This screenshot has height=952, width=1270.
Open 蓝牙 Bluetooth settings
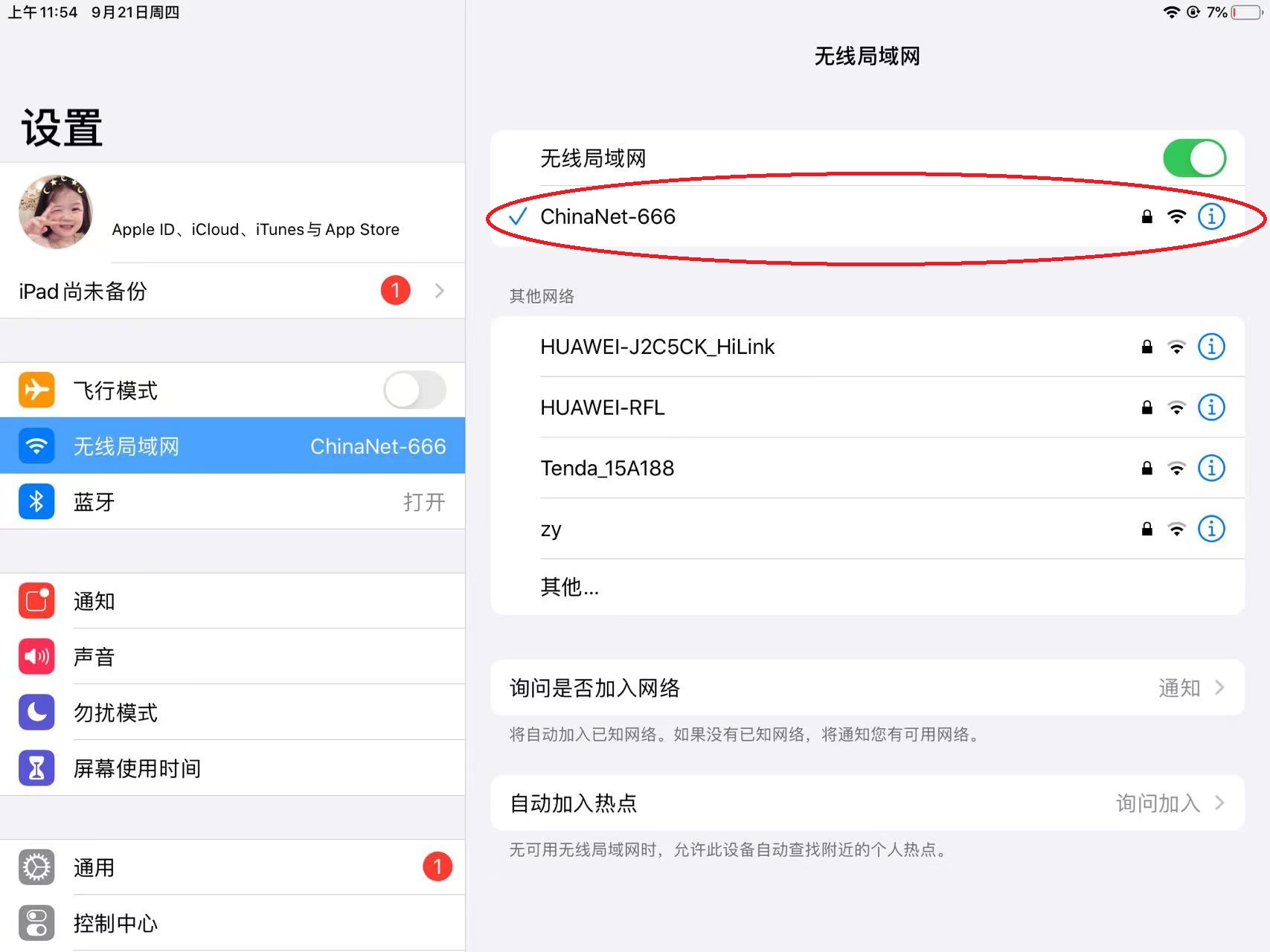click(232, 501)
